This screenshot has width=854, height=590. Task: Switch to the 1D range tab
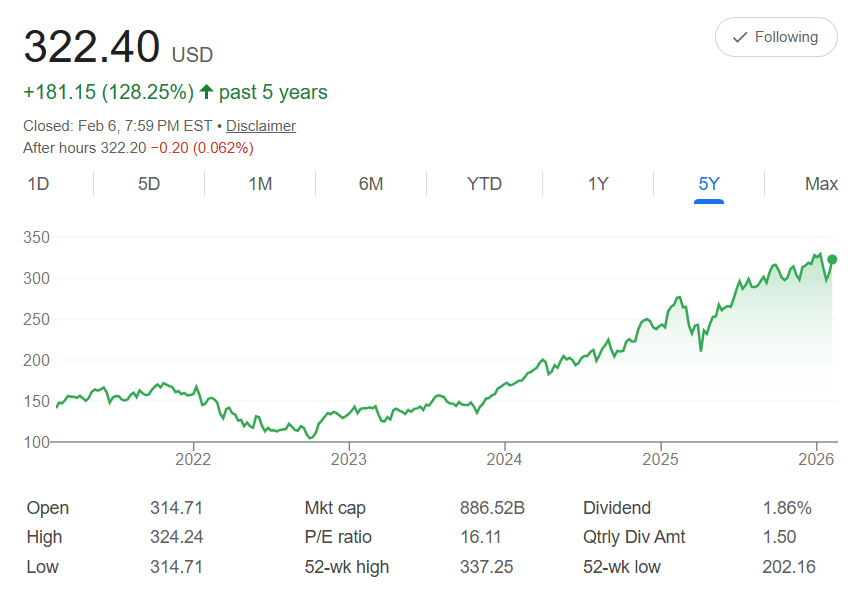38,184
